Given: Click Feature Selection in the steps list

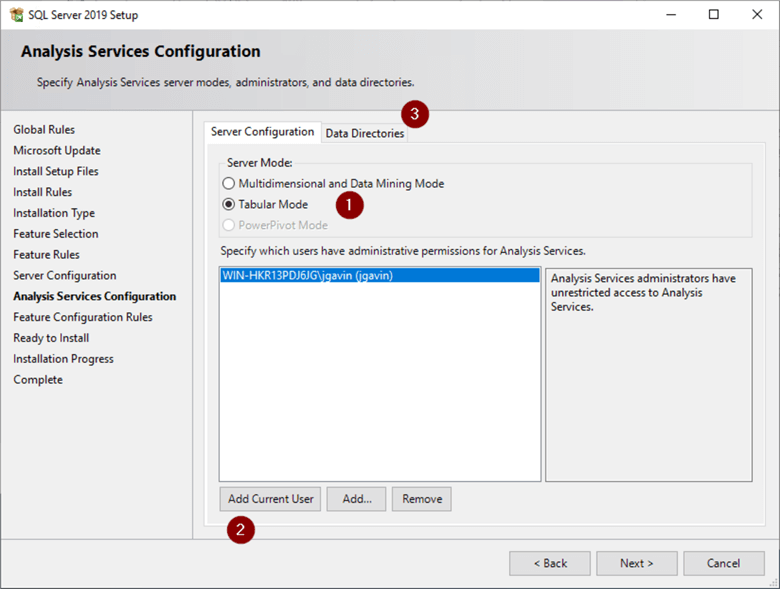Looking at the screenshot, I should tap(56, 234).
